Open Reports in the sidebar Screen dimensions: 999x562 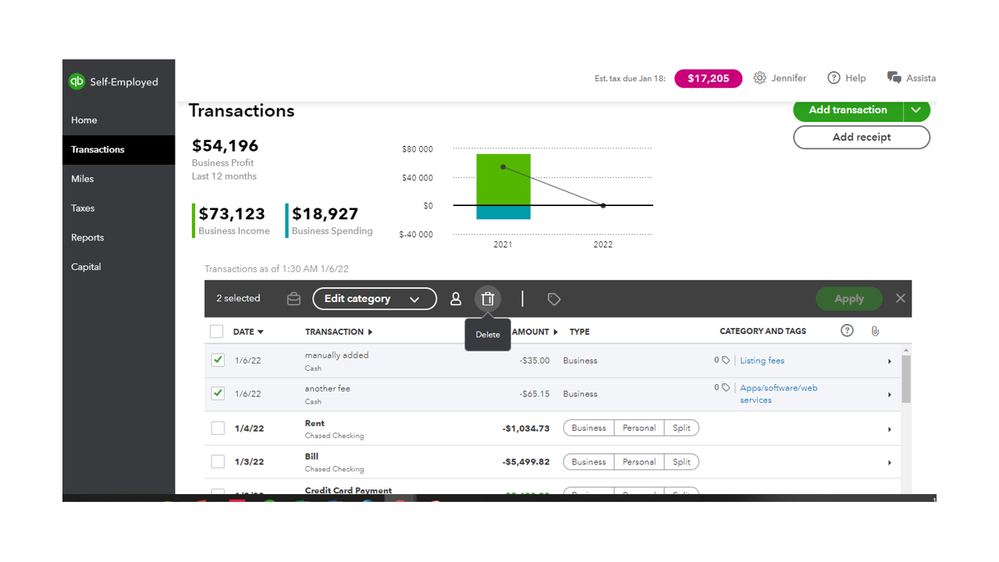tap(87, 238)
